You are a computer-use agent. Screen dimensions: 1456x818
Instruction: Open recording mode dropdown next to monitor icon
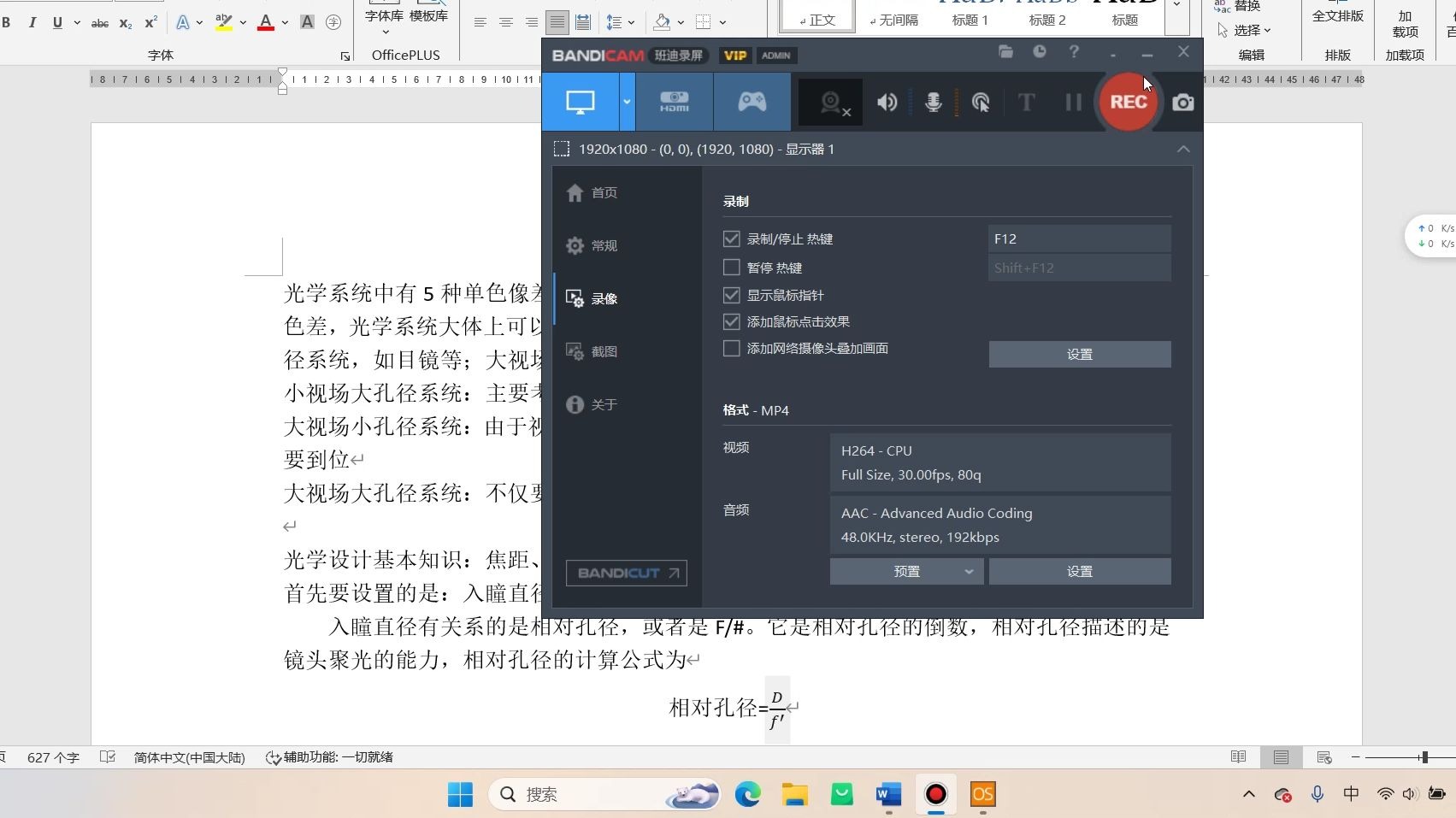(627, 102)
